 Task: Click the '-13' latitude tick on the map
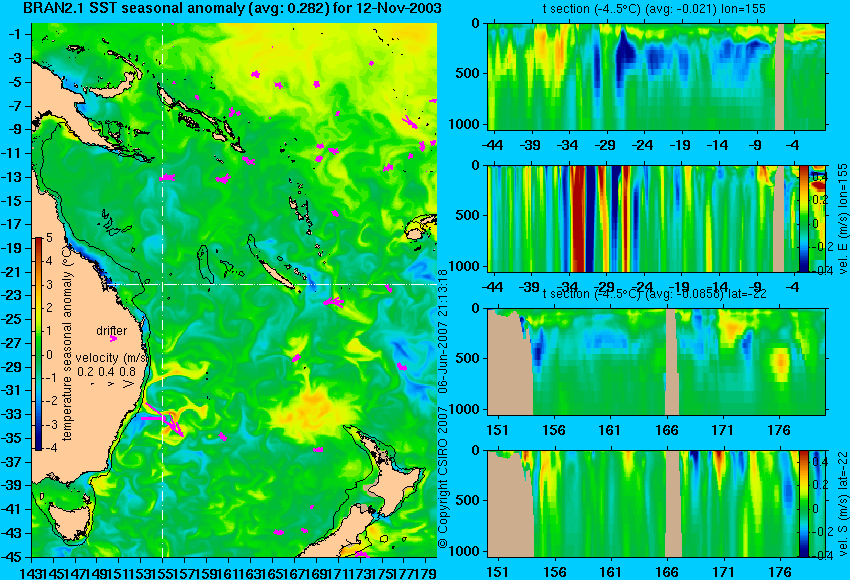14,177
